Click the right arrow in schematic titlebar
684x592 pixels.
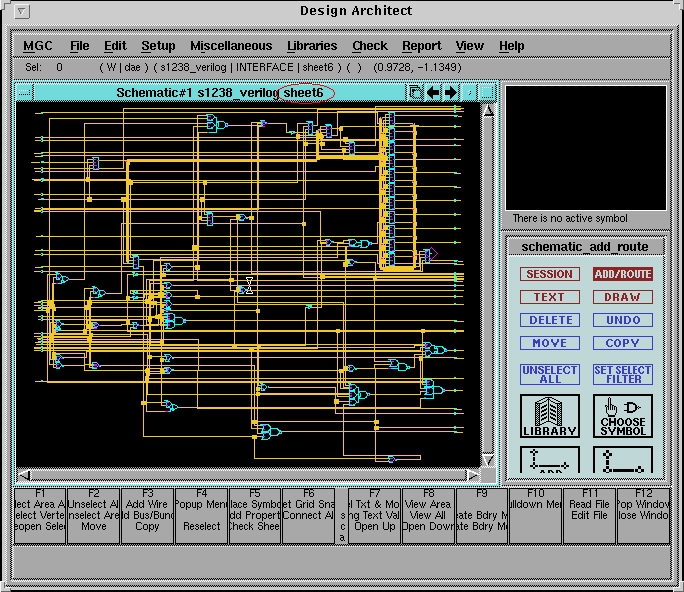[450, 93]
